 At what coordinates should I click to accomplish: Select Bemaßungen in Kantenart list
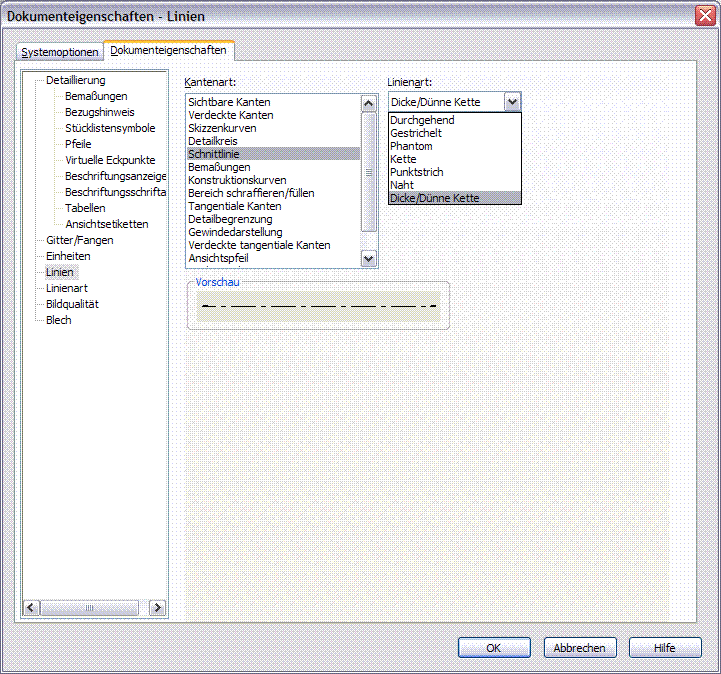[273, 167]
